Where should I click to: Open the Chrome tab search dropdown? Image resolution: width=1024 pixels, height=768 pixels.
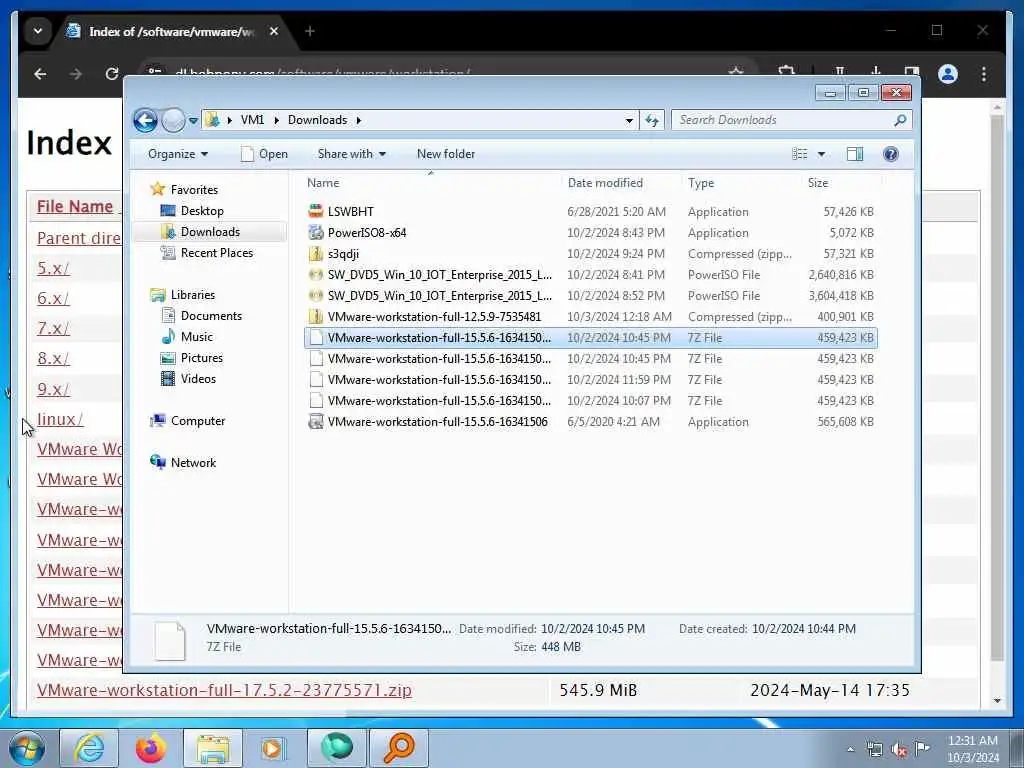click(x=38, y=31)
